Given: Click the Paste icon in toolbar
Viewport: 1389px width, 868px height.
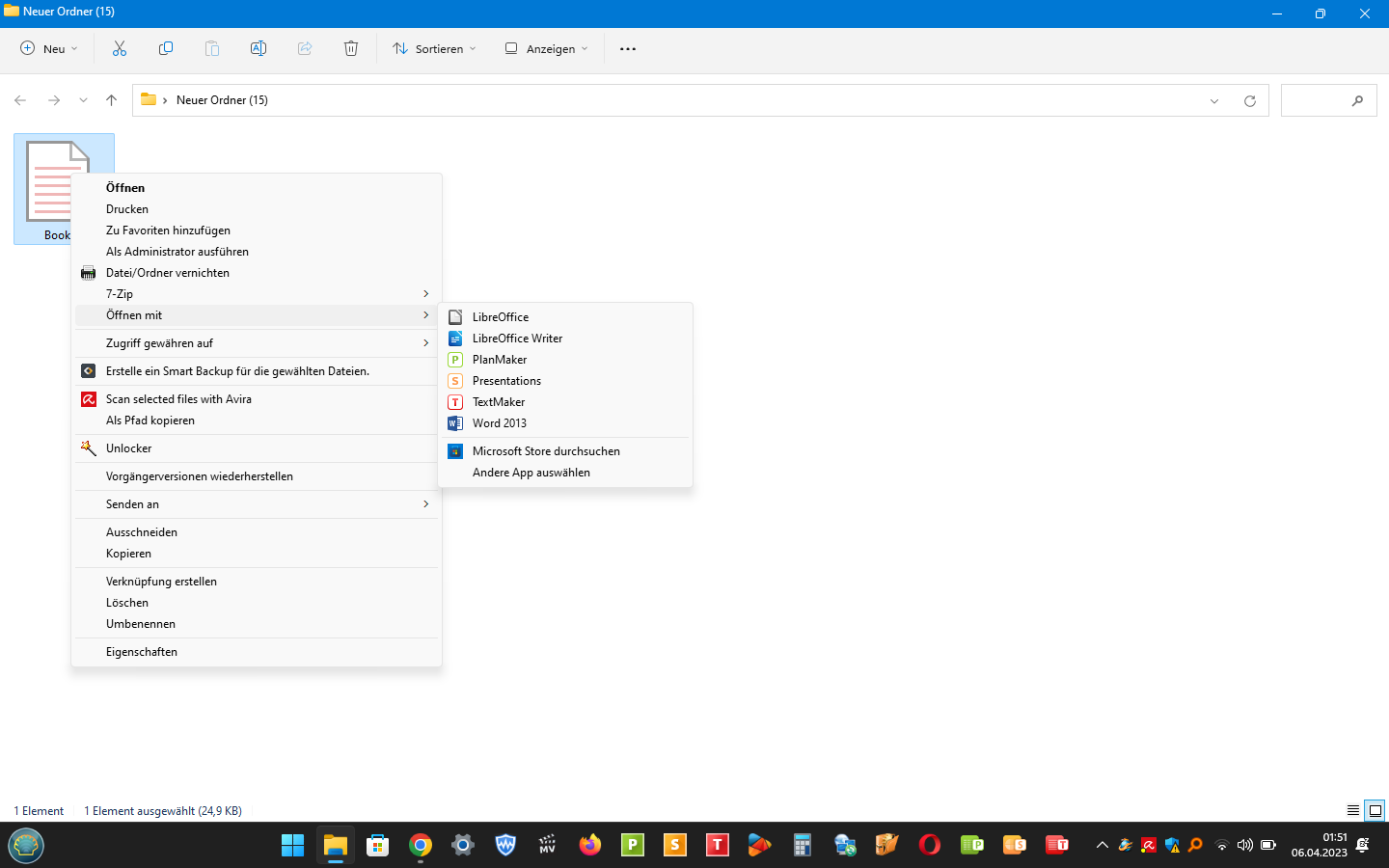Looking at the screenshot, I should click(212, 48).
